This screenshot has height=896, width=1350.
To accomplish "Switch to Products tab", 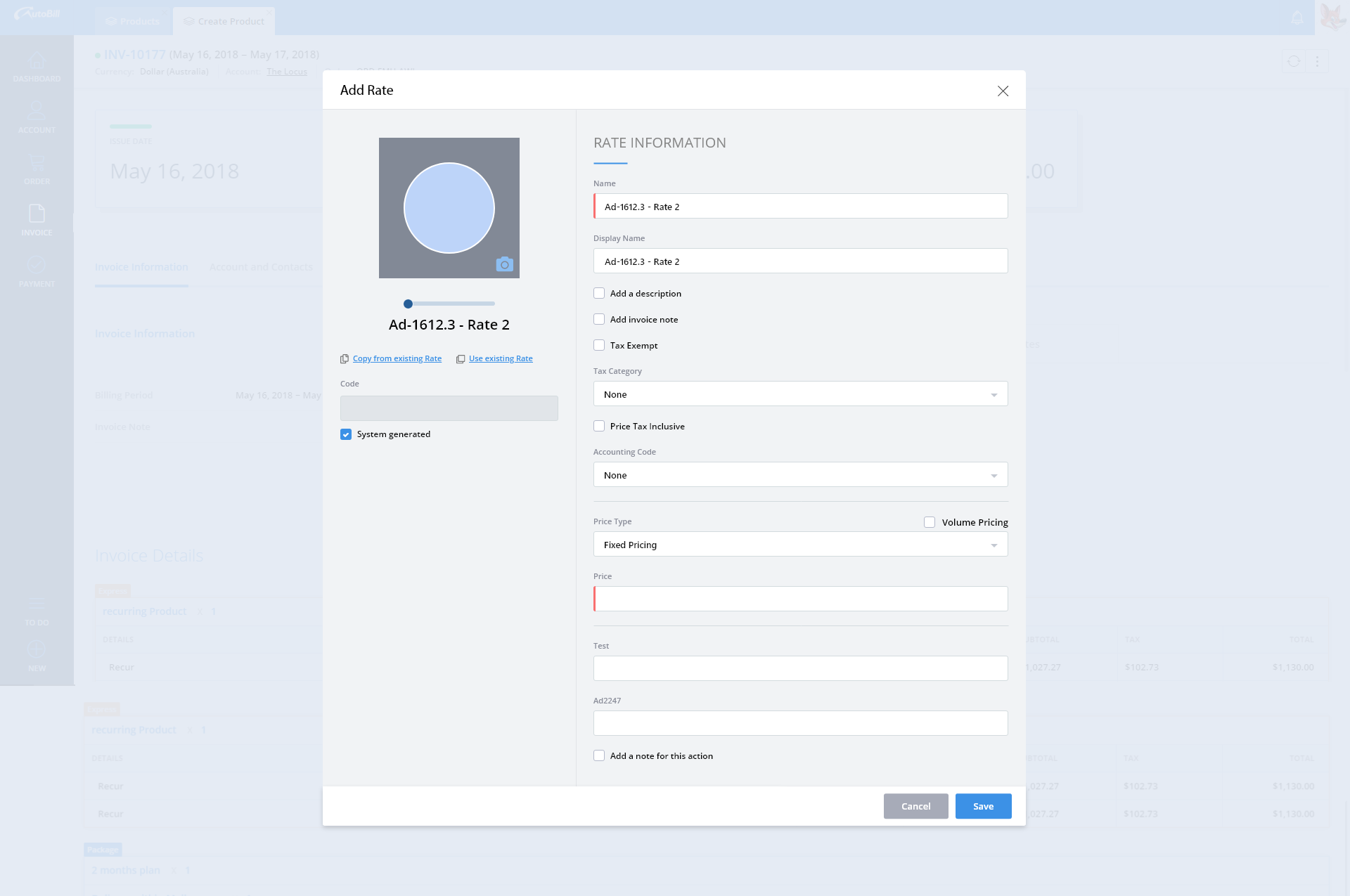I will (x=133, y=21).
